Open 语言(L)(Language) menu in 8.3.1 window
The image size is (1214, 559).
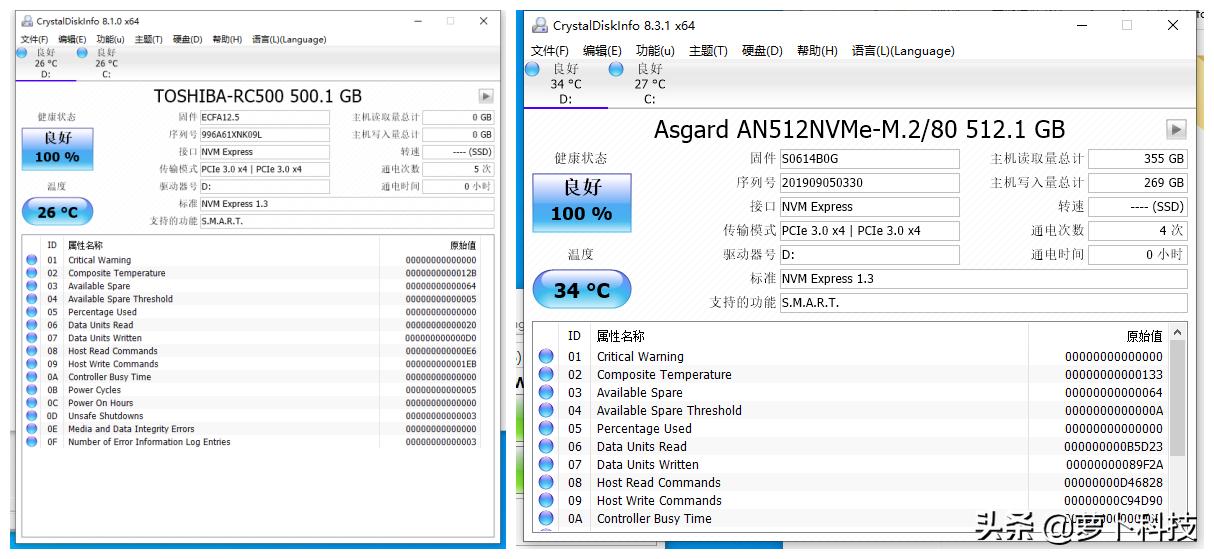click(x=903, y=51)
